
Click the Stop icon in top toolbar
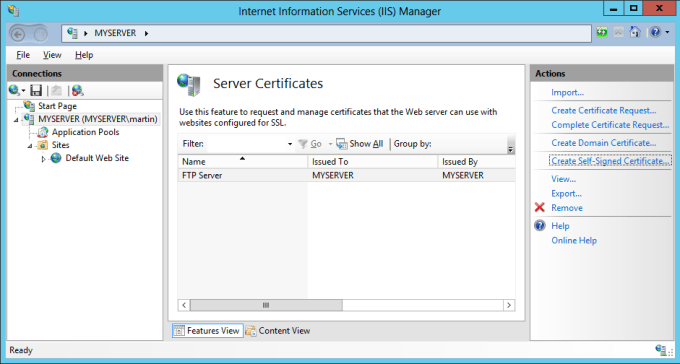pyautogui.click(x=618, y=33)
